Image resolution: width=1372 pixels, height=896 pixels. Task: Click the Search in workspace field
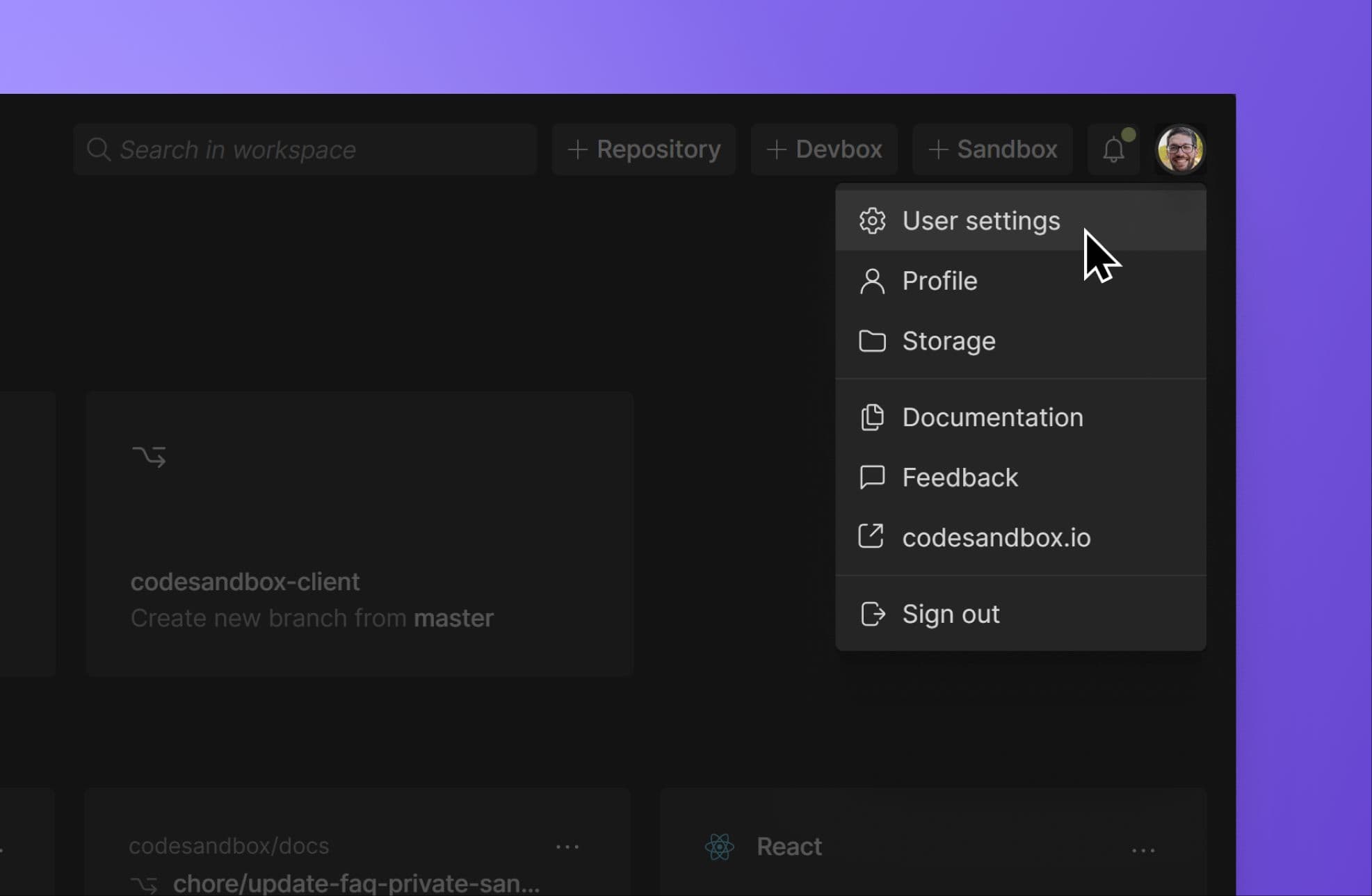pyautogui.click(x=306, y=149)
